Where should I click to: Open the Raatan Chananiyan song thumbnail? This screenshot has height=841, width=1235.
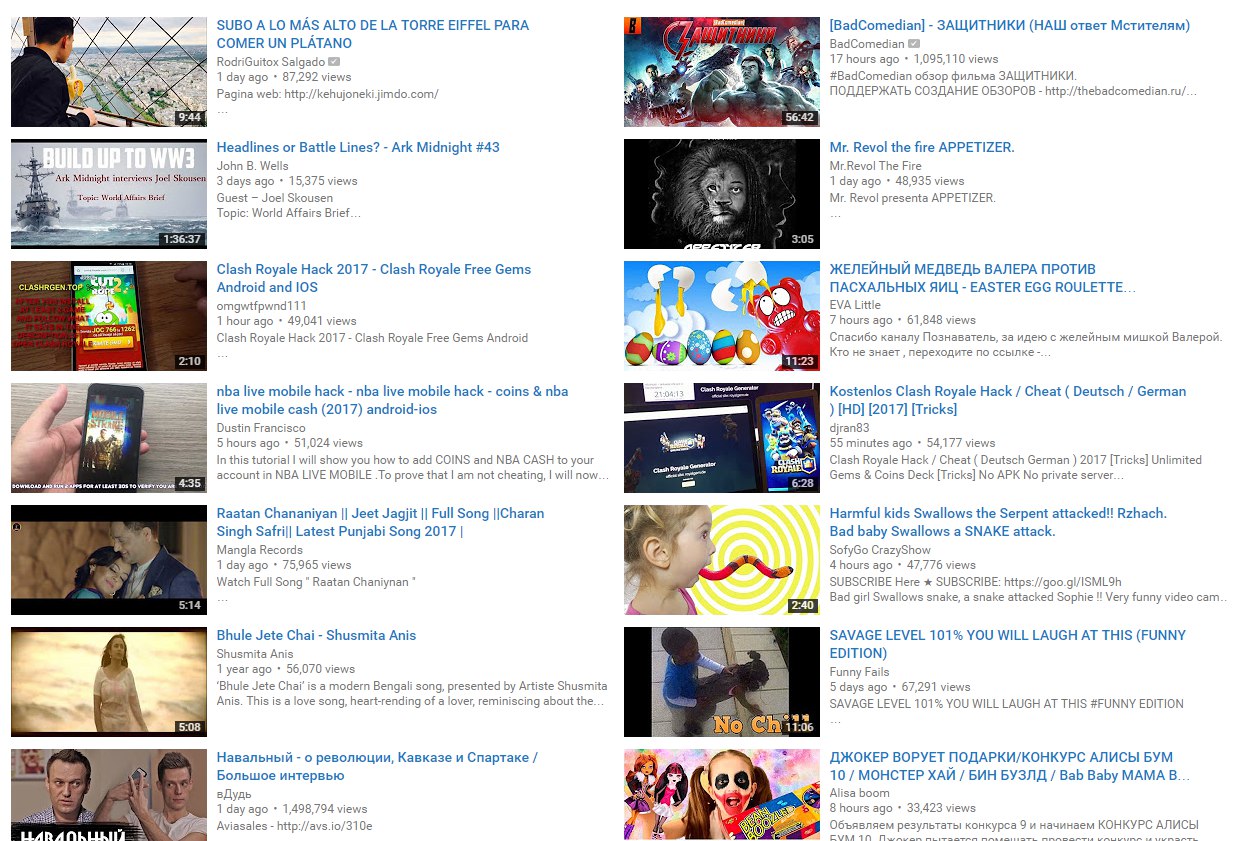tap(109, 560)
